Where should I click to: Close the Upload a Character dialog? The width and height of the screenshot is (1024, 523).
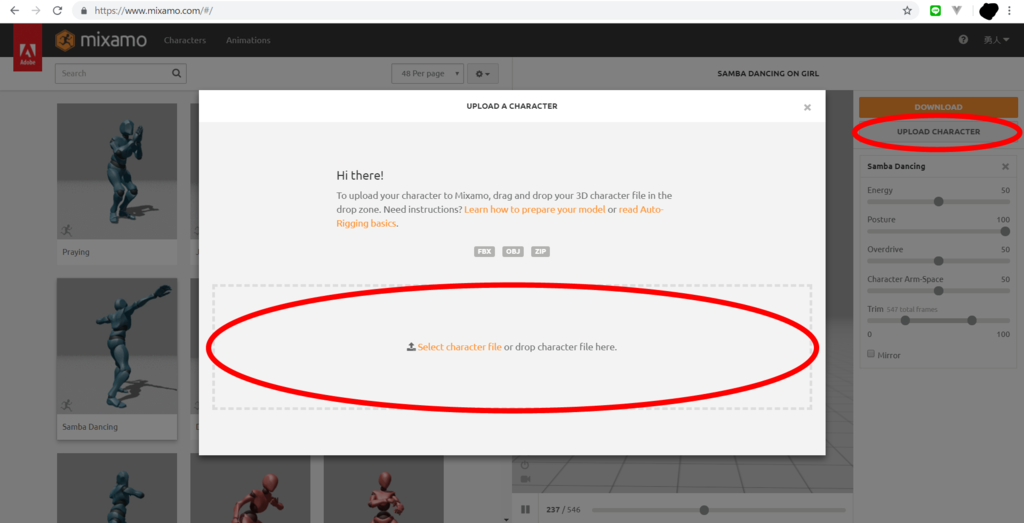(807, 107)
